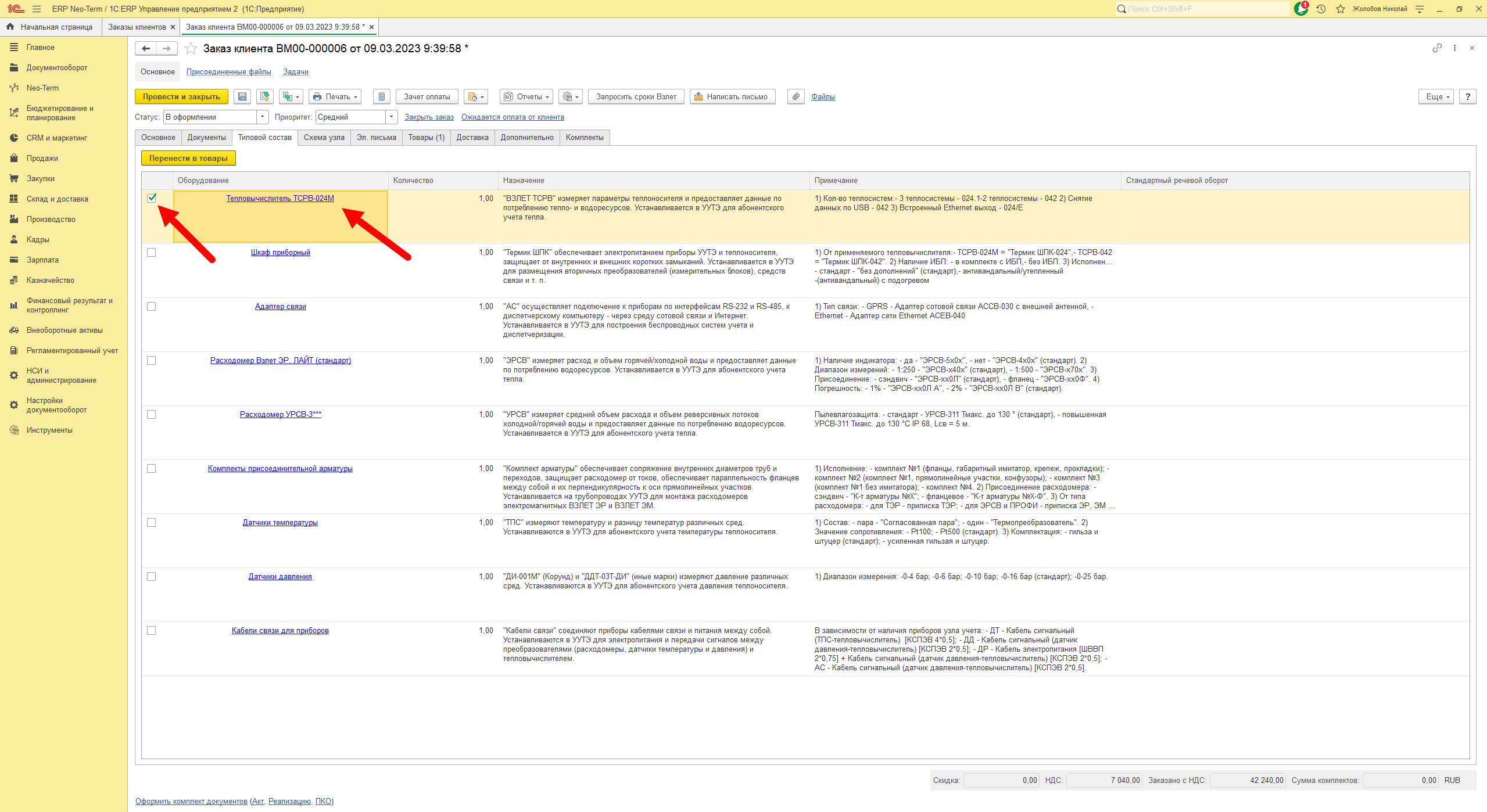Image resolution: width=1487 pixels, height=812 pixels.
Task: Check the Расходомер УРСВ-3*** row checkbox
Action: 152,415
